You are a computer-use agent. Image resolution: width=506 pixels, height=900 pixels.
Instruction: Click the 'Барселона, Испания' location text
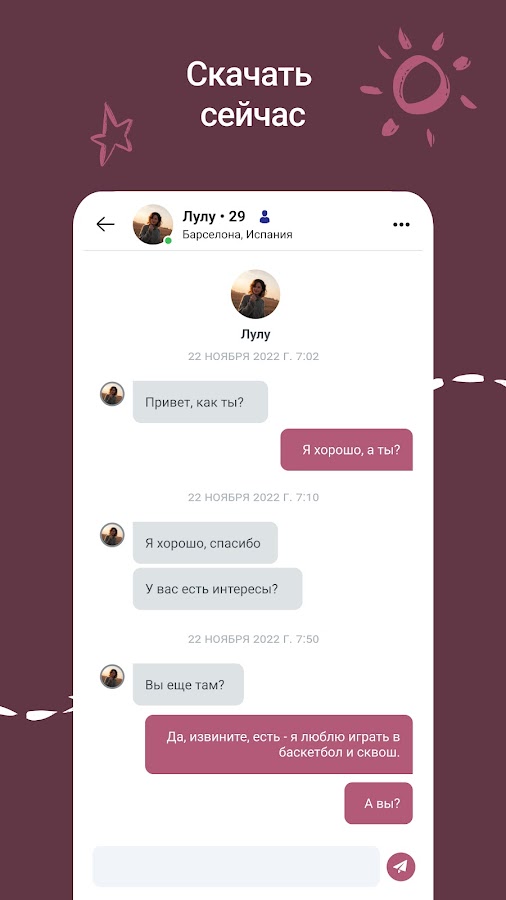[238, 235]
